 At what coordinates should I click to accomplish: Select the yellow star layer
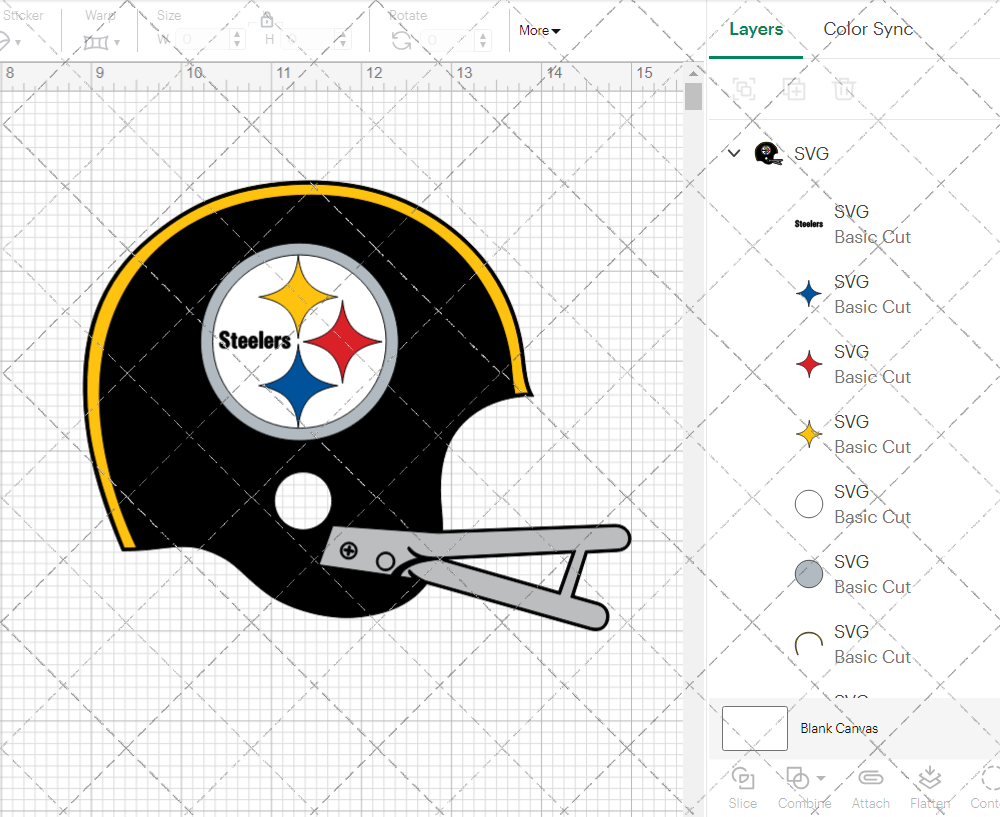(x=853, y=434)
